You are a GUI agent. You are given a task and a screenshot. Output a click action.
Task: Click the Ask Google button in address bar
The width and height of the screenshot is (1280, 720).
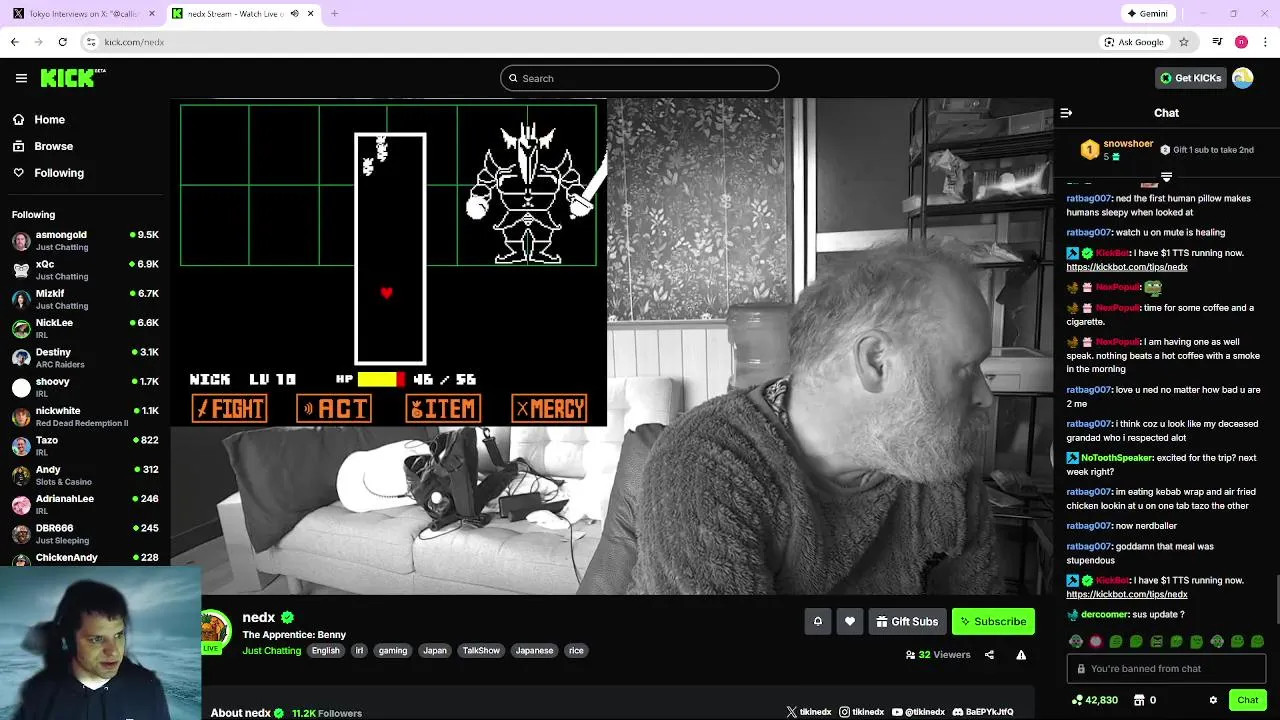pyautogui.click(x=1134, y=42)
